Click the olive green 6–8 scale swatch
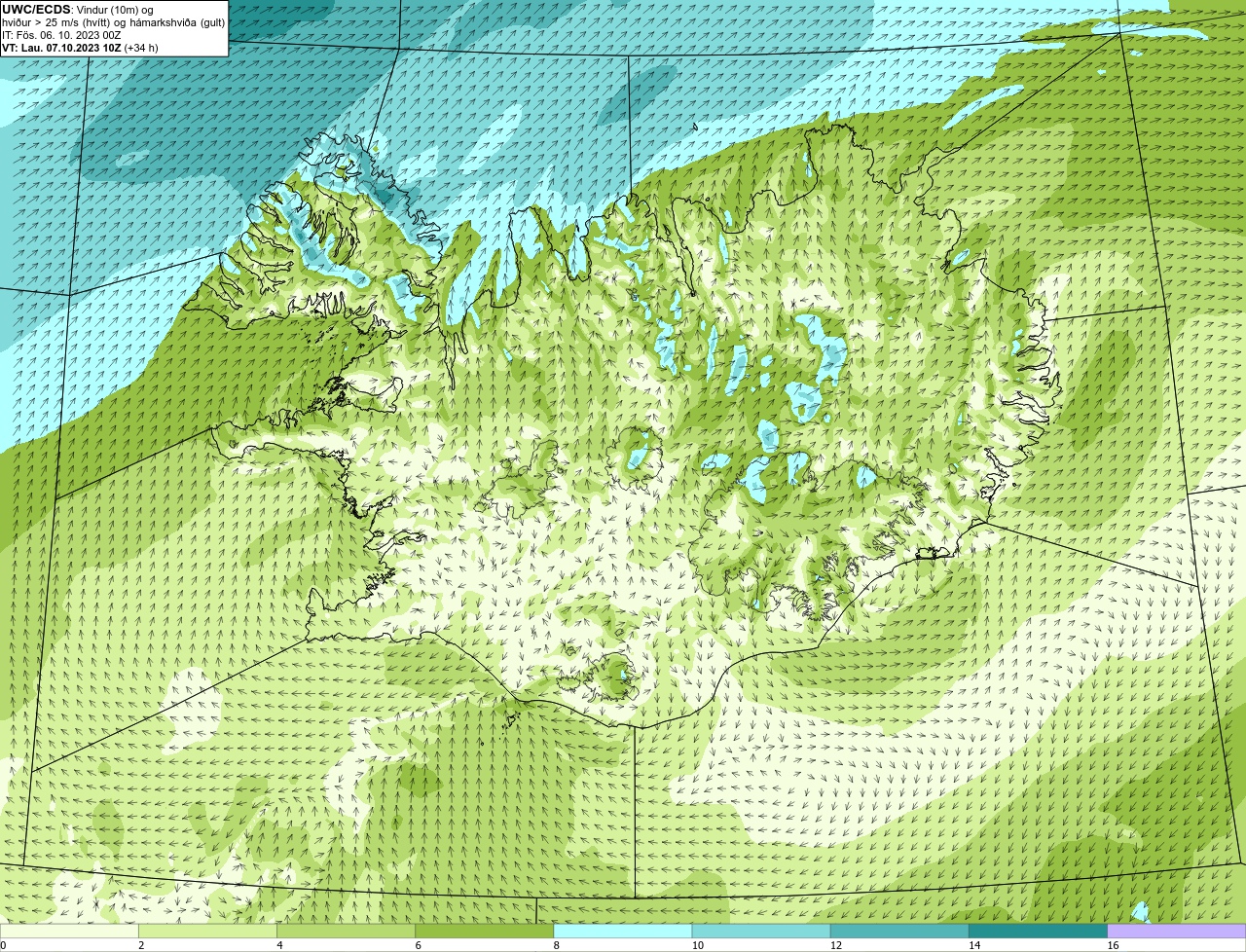This screenshot has width=1246, height=952. 485,932
